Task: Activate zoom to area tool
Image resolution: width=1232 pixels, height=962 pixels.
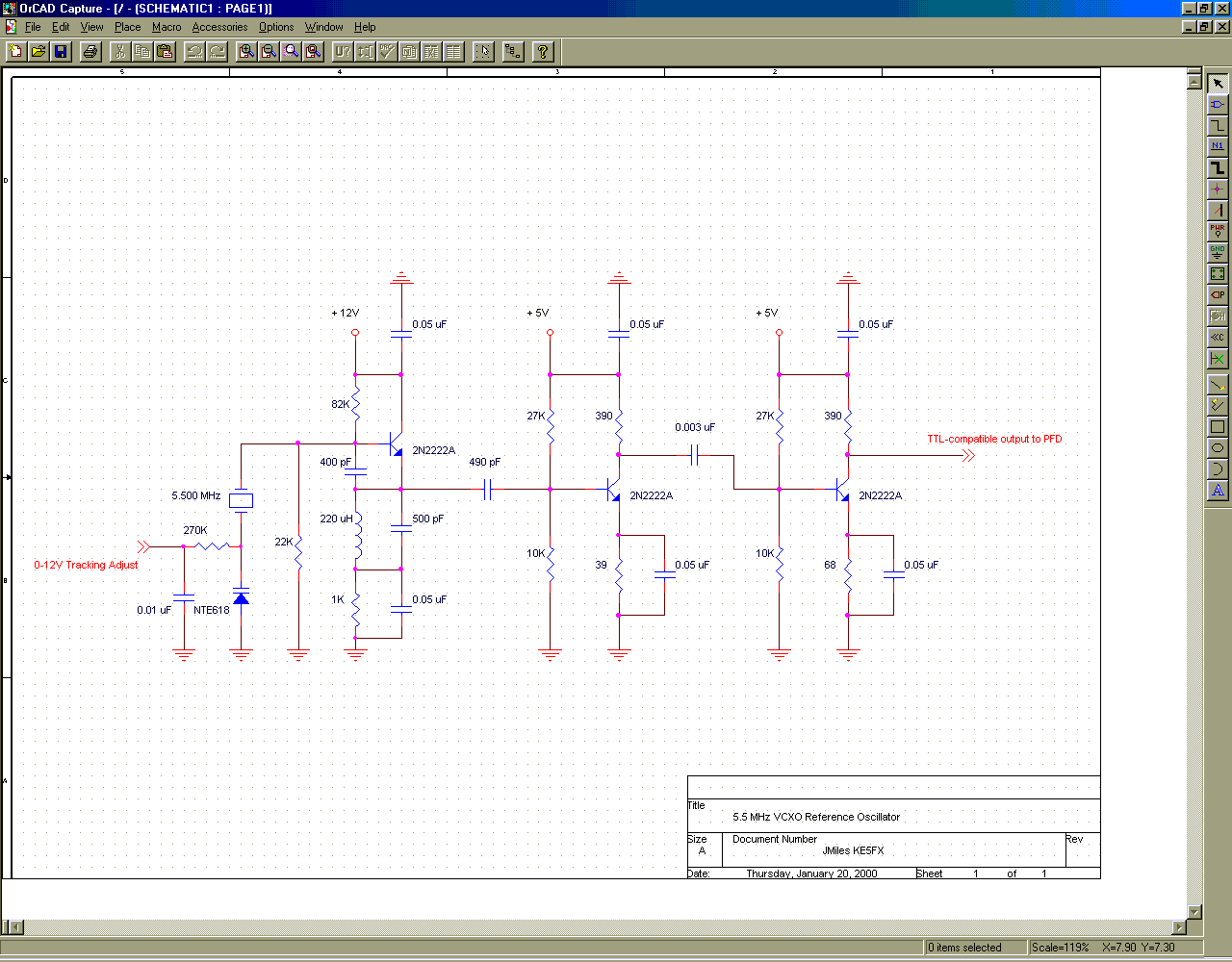Action: (x=292, y=51)
